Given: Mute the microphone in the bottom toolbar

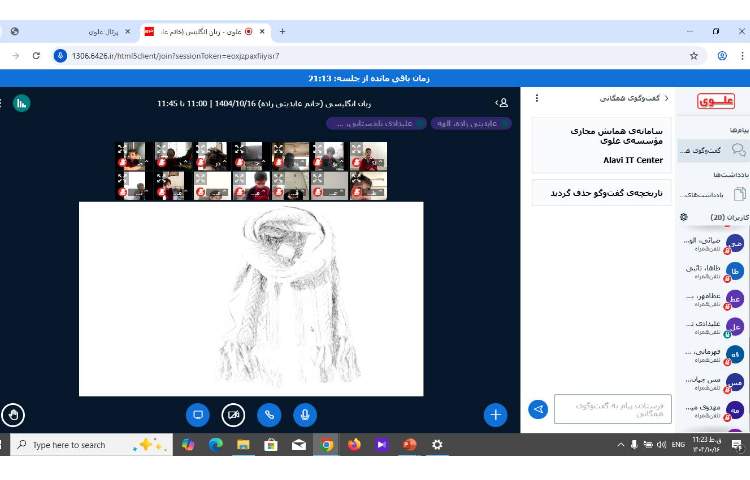Looking at the screenshot, I should (x=305, y=414).
